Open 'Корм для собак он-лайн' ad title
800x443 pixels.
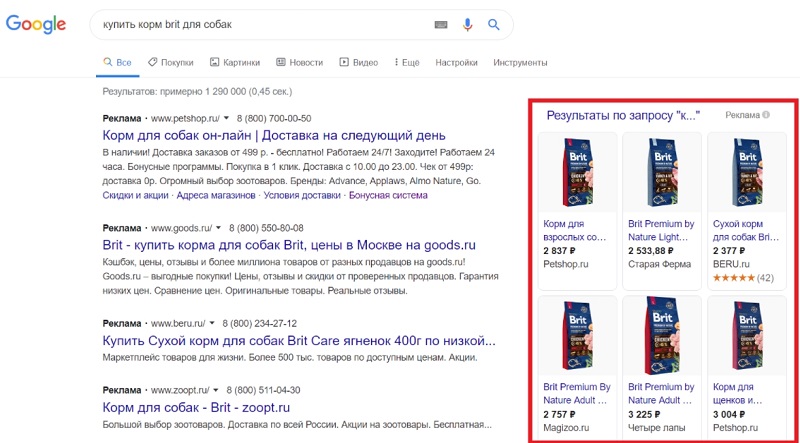(x=274, y=135)
